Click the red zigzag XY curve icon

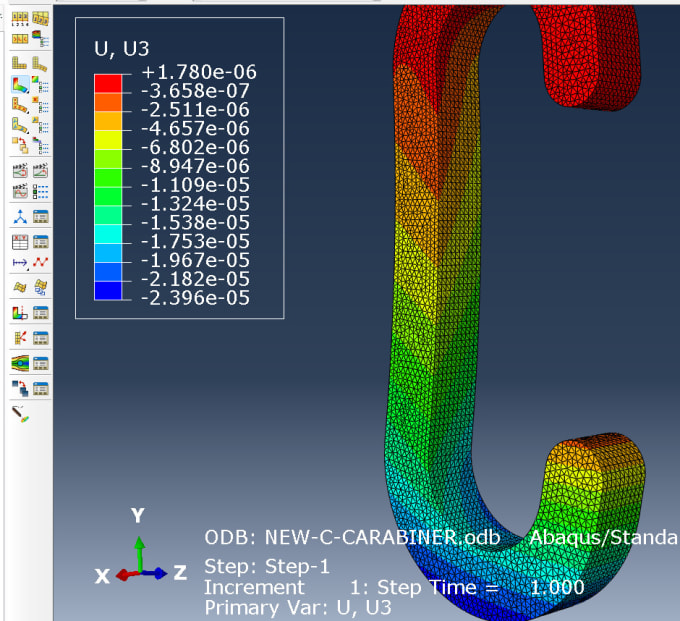41,262
